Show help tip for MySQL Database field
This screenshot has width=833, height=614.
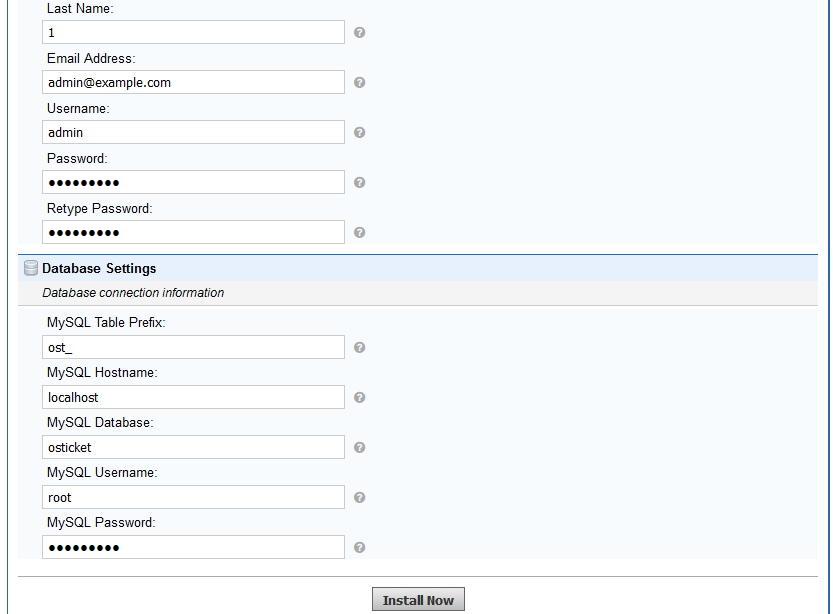point(360,447)
